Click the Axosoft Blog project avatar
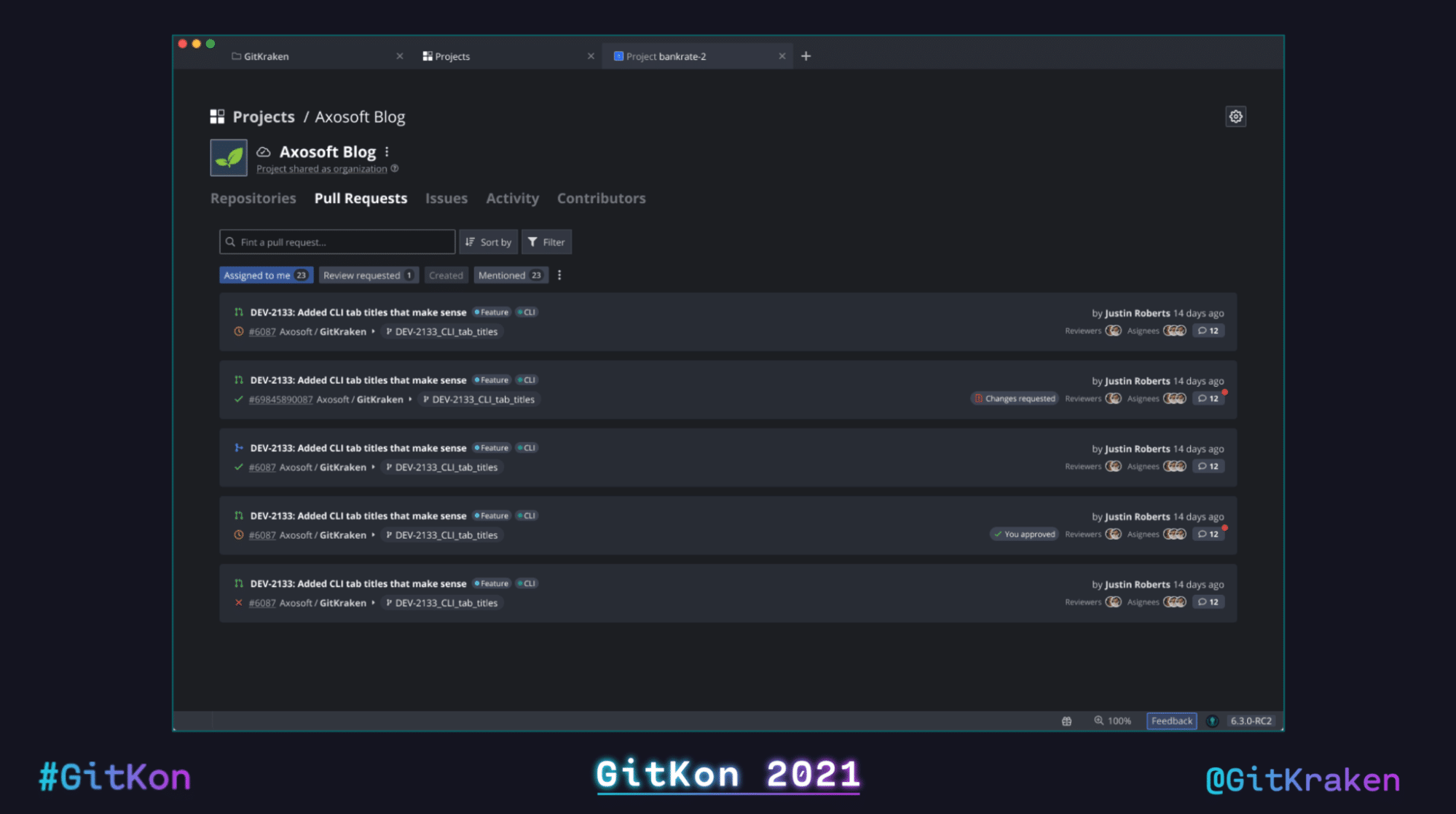1456x814 pixels. (229, 157)
